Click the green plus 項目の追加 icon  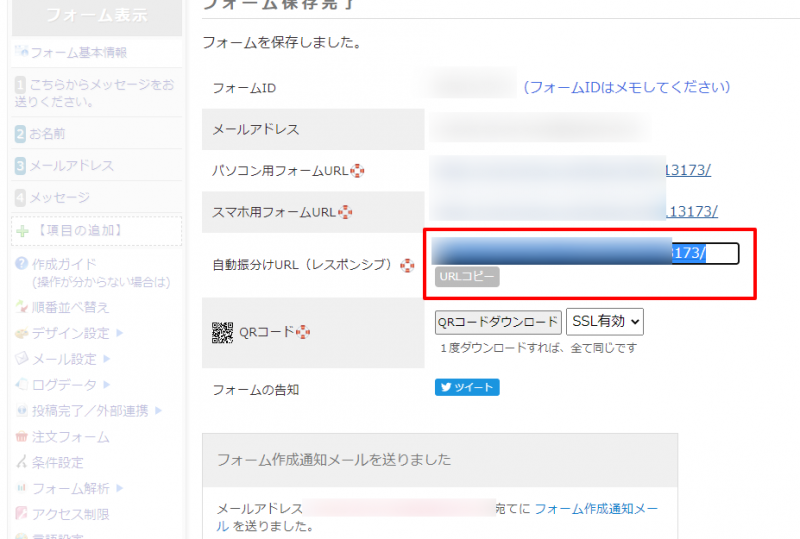click(x=22, y=231)
